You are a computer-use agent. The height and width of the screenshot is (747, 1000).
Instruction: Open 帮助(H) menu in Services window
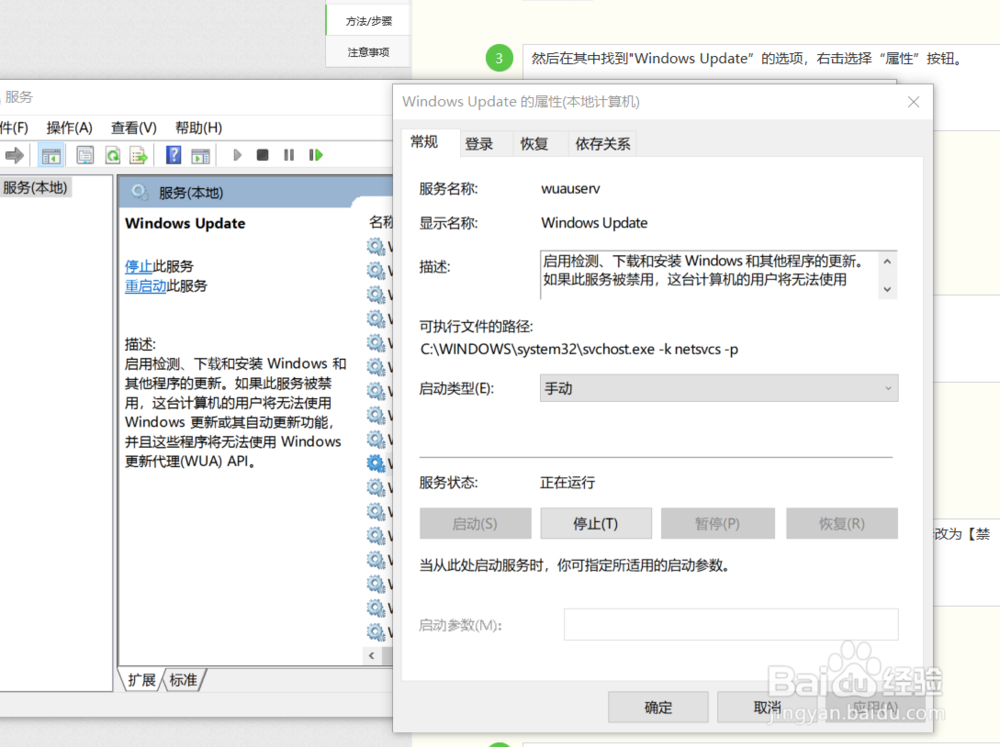click(x=198, y=128)
